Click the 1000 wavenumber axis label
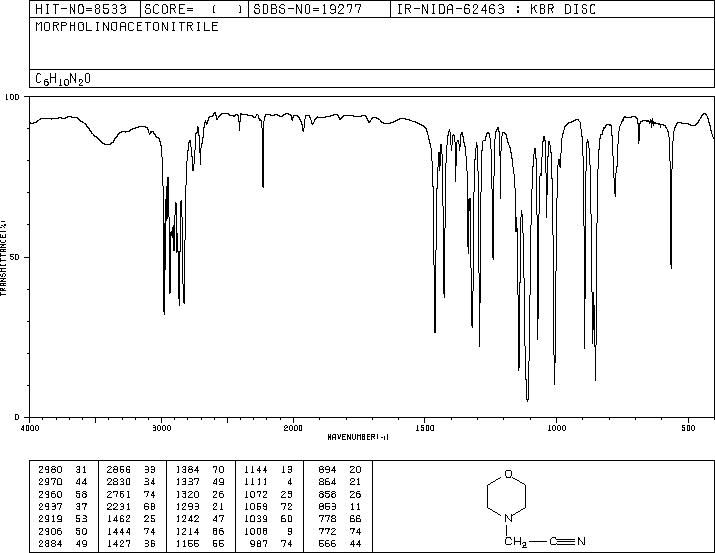This screenshot has height=553, width=715. (556, 428)
